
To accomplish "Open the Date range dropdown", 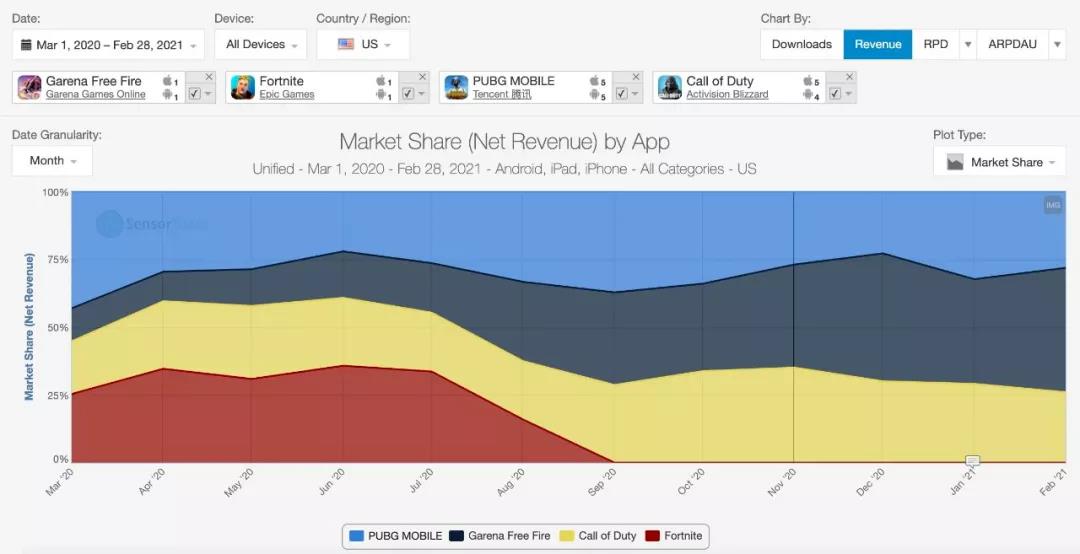I will [x=108, y=44].
